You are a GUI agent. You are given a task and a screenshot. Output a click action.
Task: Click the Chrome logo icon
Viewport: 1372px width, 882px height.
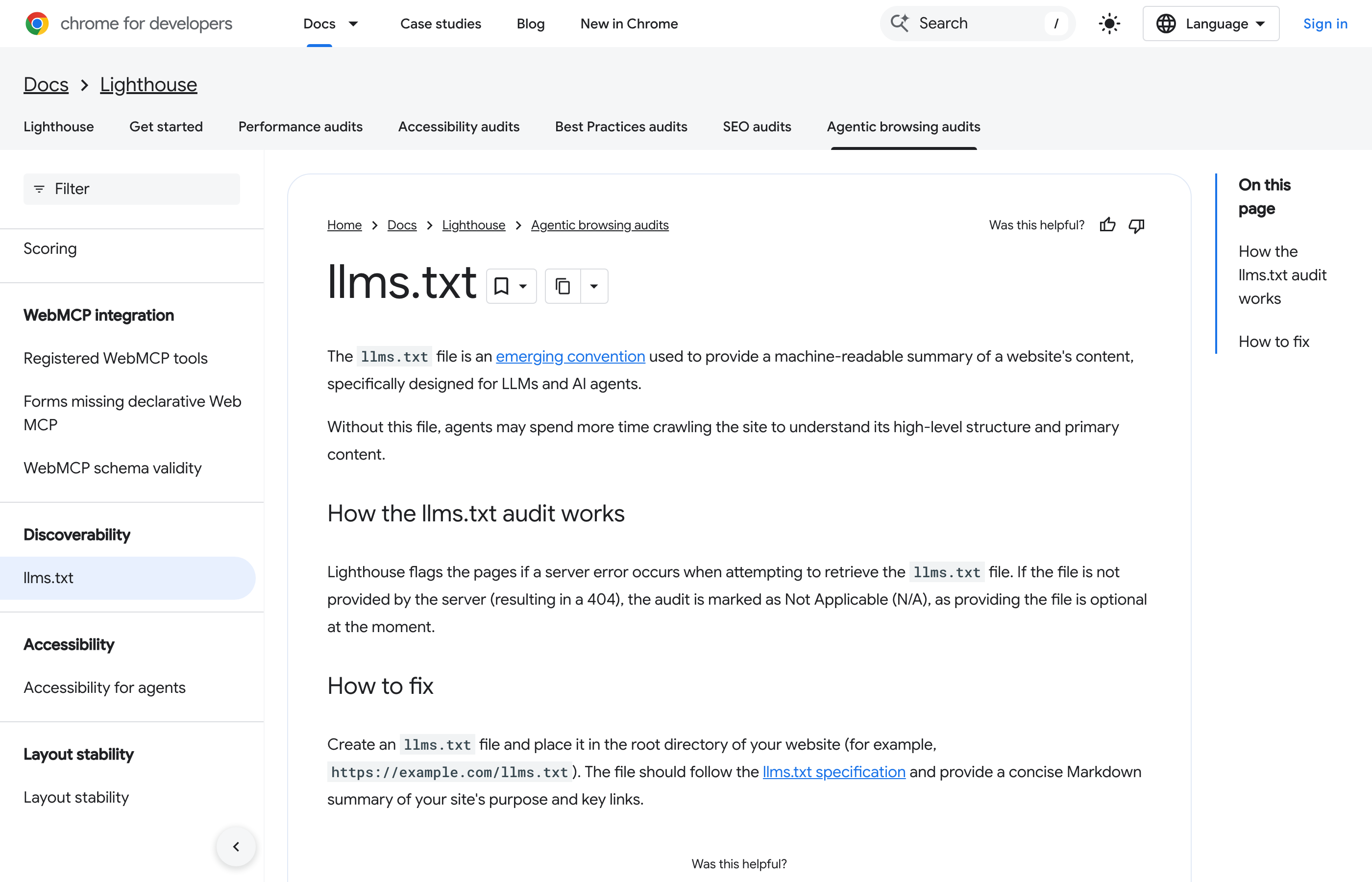point(37,24)
